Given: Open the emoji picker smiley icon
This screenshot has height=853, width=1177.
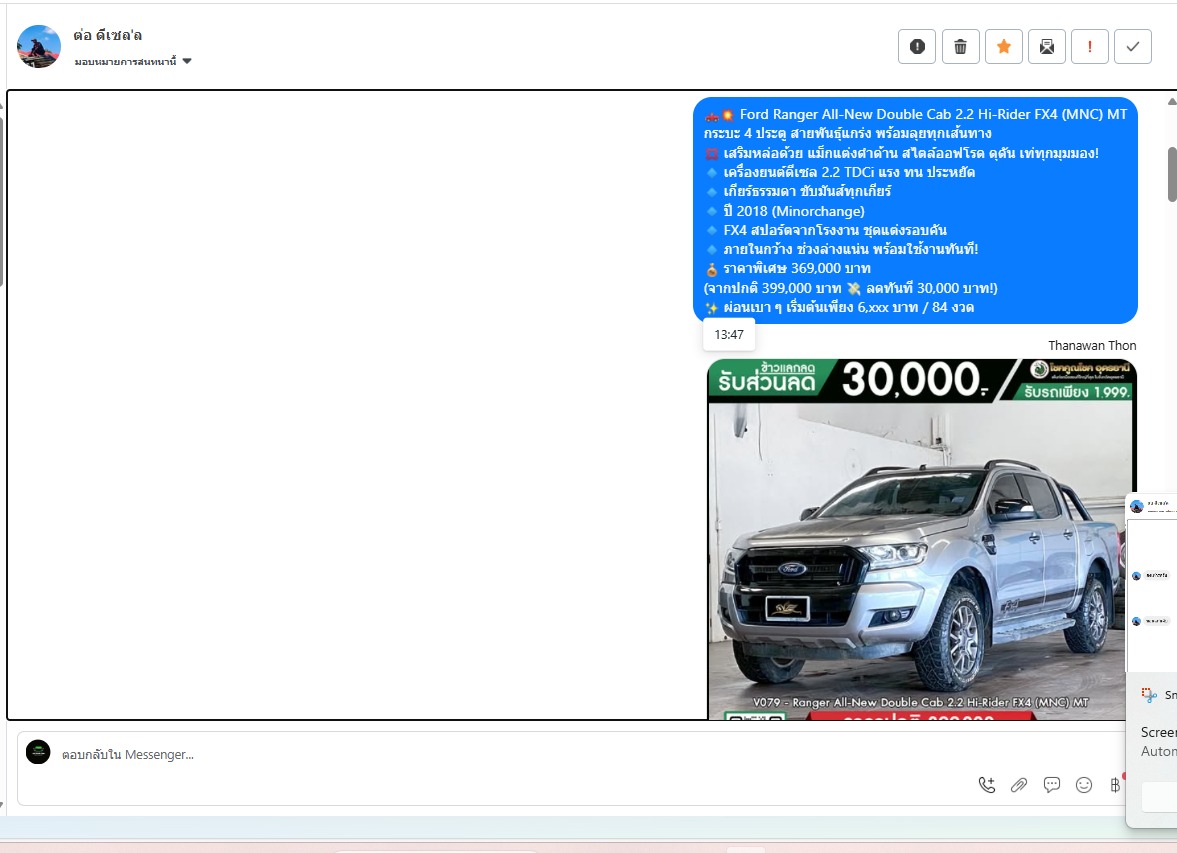Looking at the screenshot, I should coord(1084,785).
